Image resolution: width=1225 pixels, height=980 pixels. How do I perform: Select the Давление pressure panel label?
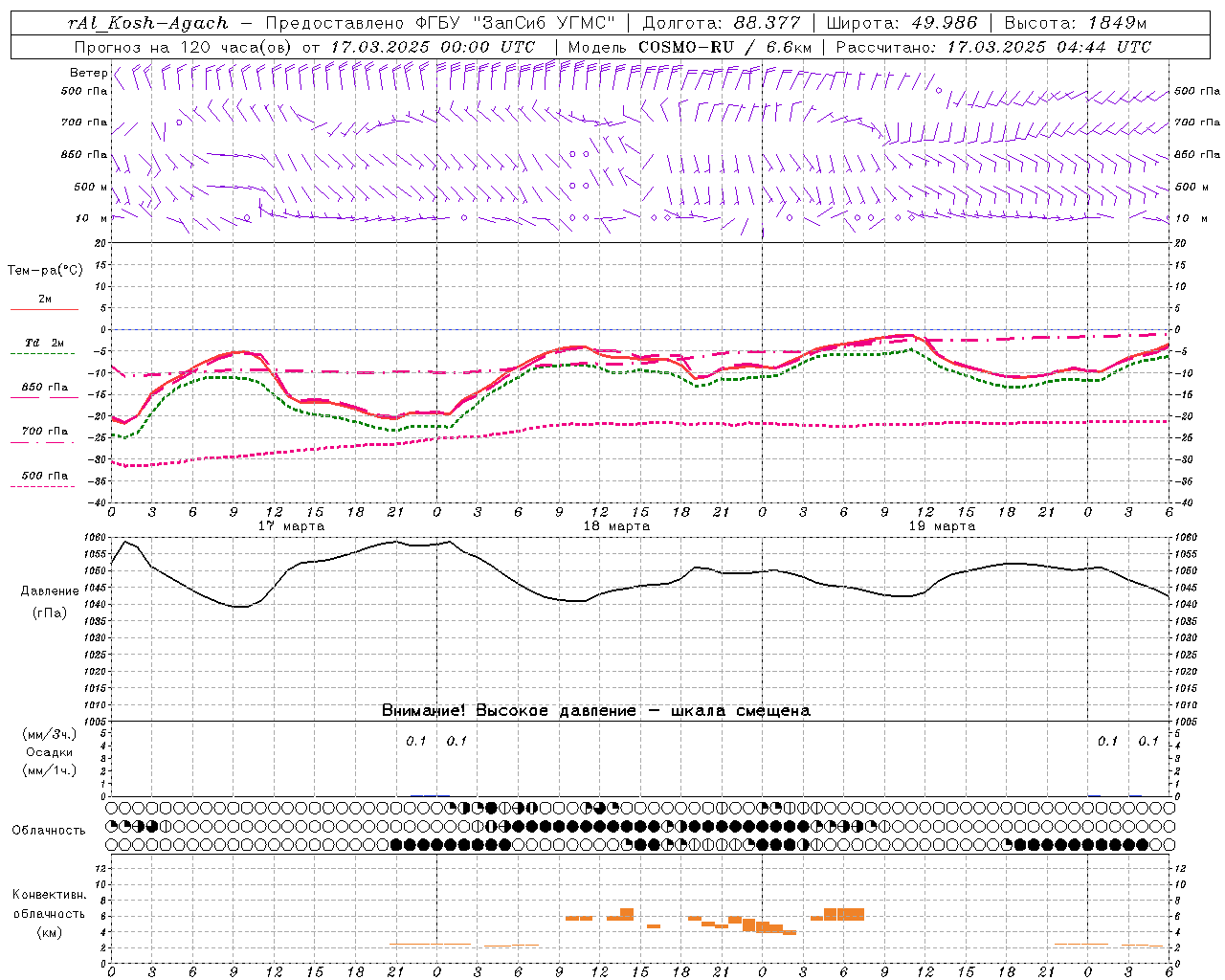(49, 591)
